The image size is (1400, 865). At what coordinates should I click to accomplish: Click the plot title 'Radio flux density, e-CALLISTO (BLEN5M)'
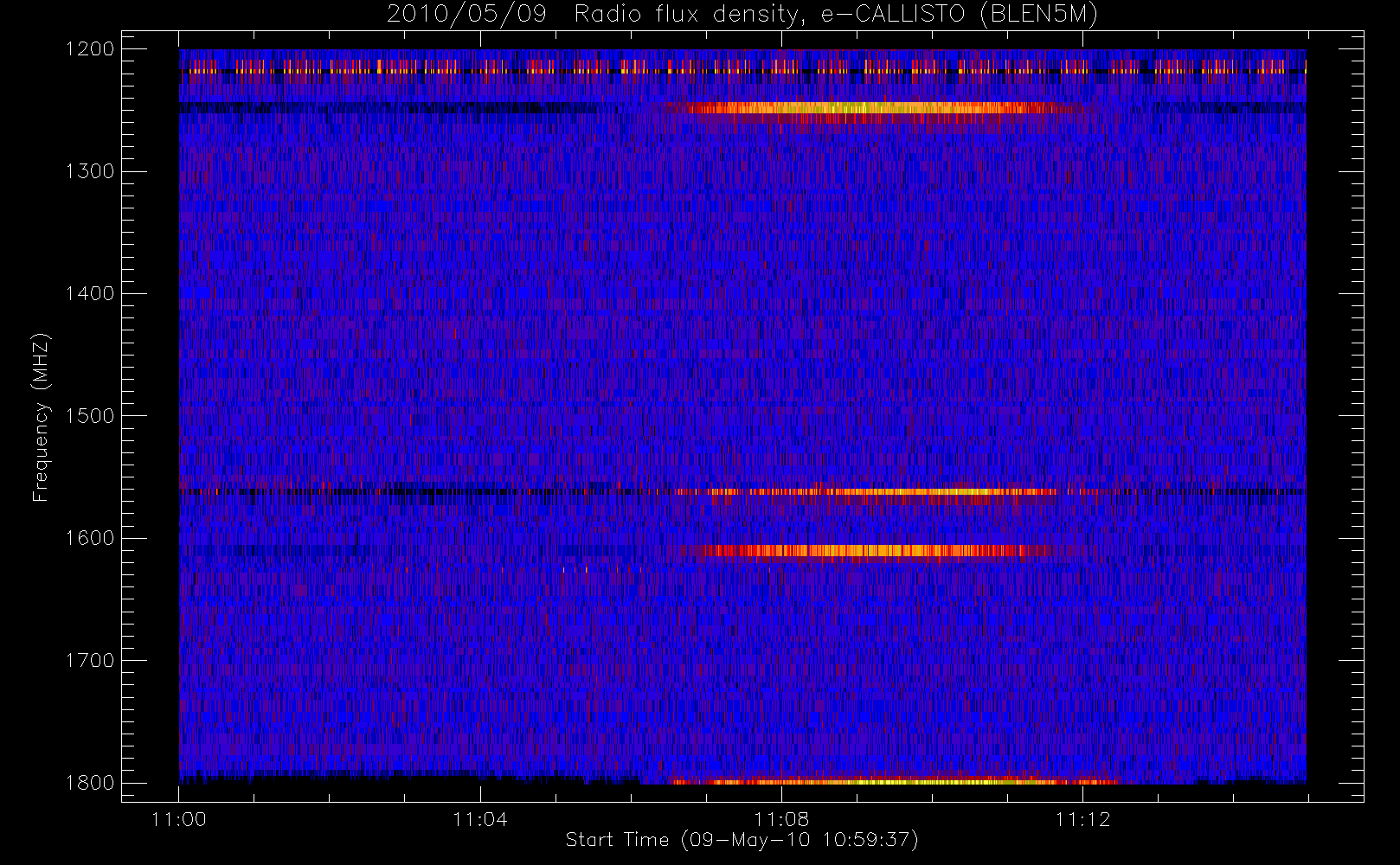pos(836,15)
